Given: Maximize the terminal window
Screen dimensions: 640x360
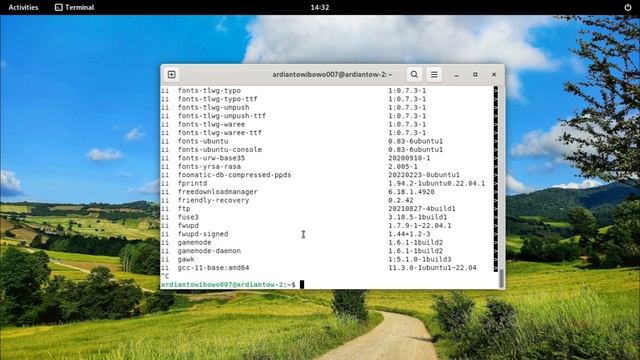Looking at the screenshot, I should click(x=475, y=75).
